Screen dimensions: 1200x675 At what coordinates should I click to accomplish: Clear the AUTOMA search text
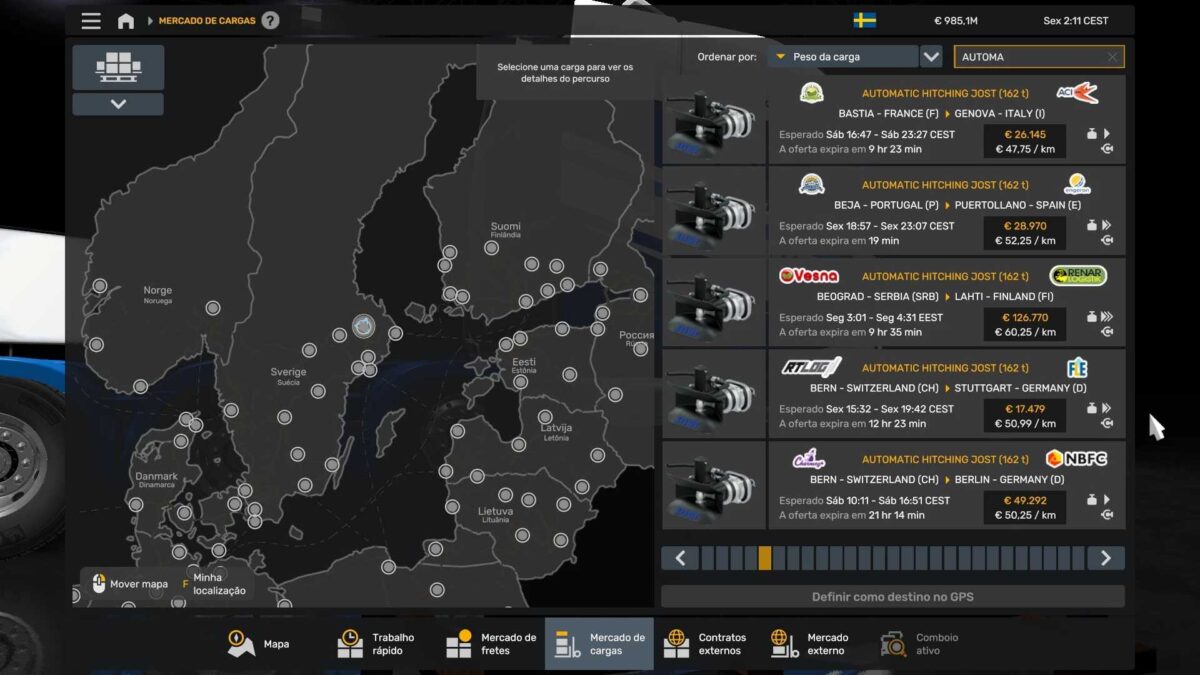(x=1112, y=57)
